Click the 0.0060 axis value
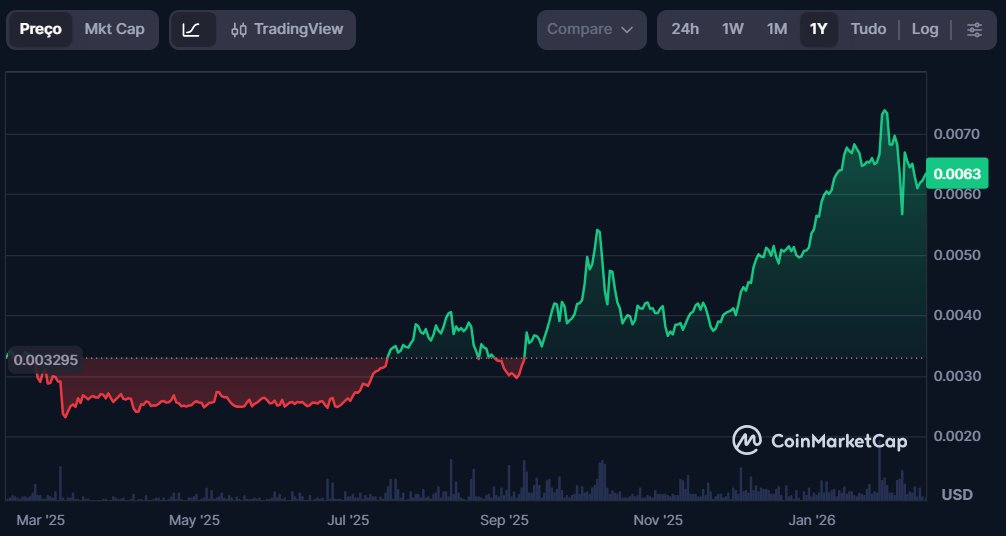The image size is (1006, 536). [x=957, y=195]
